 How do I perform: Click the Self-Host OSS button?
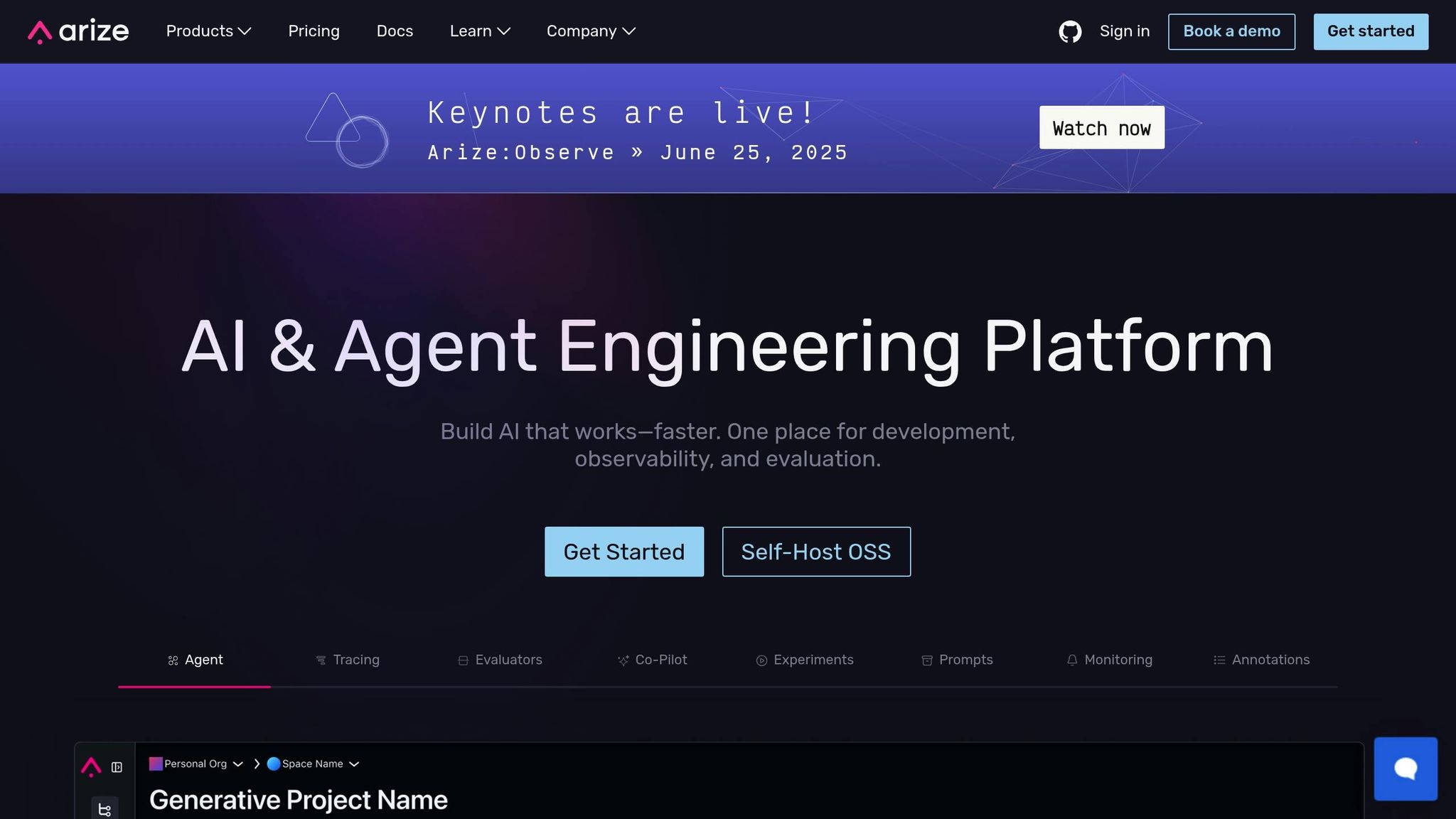(x=815, y=552)
